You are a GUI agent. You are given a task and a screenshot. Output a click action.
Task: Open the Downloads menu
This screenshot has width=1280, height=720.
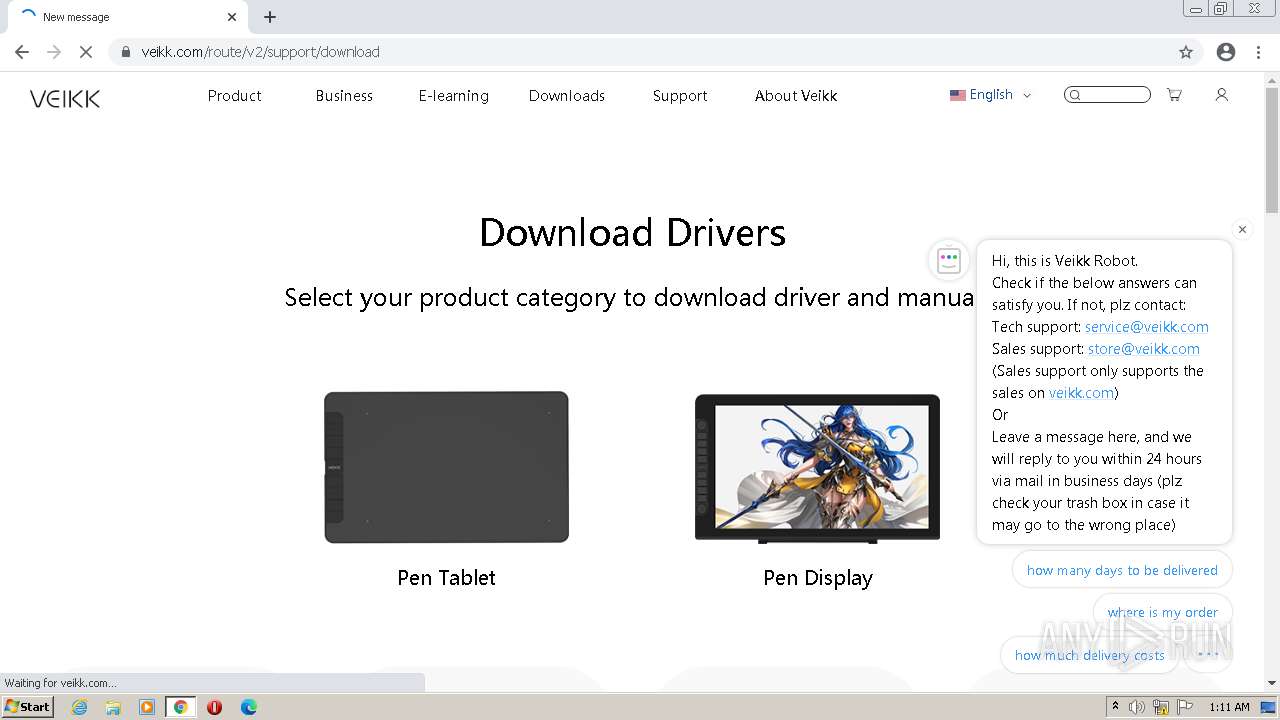[567, 96]
